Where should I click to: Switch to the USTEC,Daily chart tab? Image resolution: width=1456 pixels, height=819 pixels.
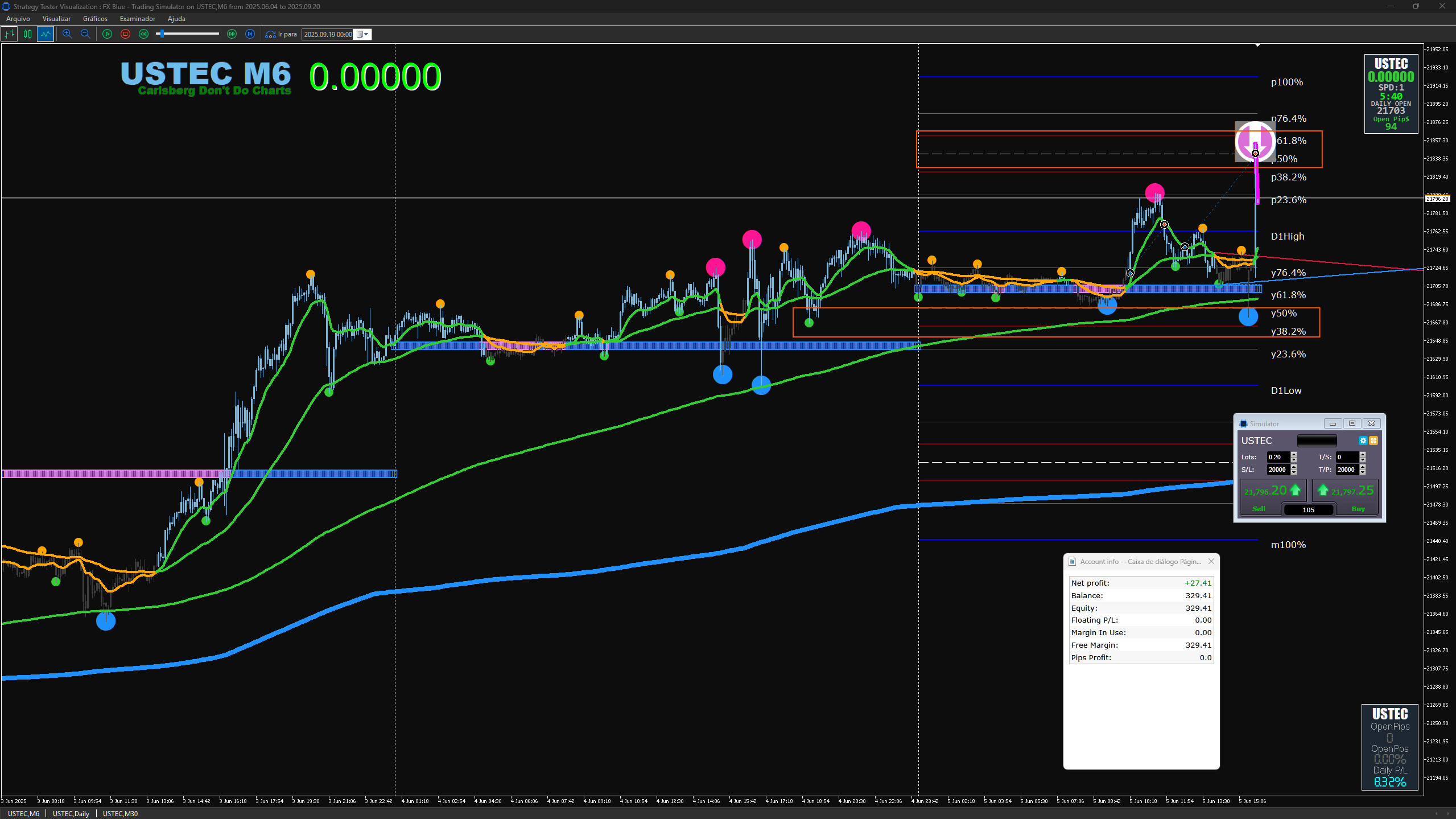[71, 813]
